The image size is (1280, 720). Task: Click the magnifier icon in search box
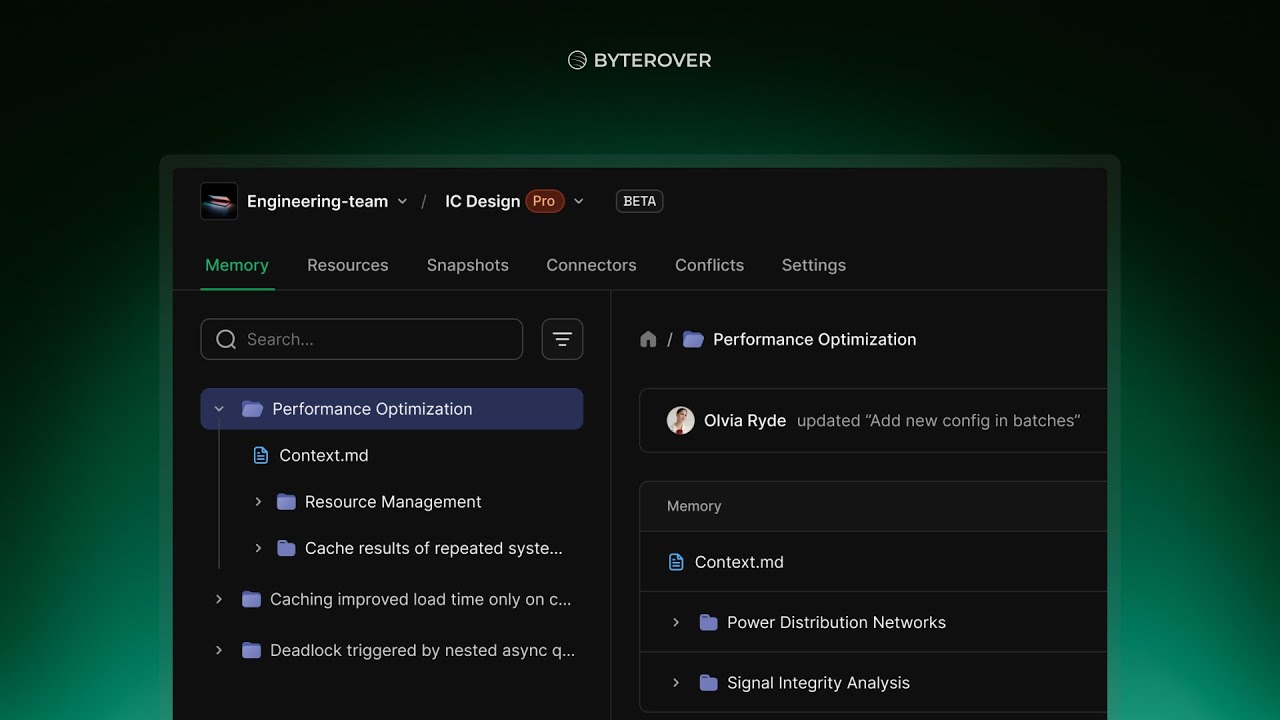226,339
